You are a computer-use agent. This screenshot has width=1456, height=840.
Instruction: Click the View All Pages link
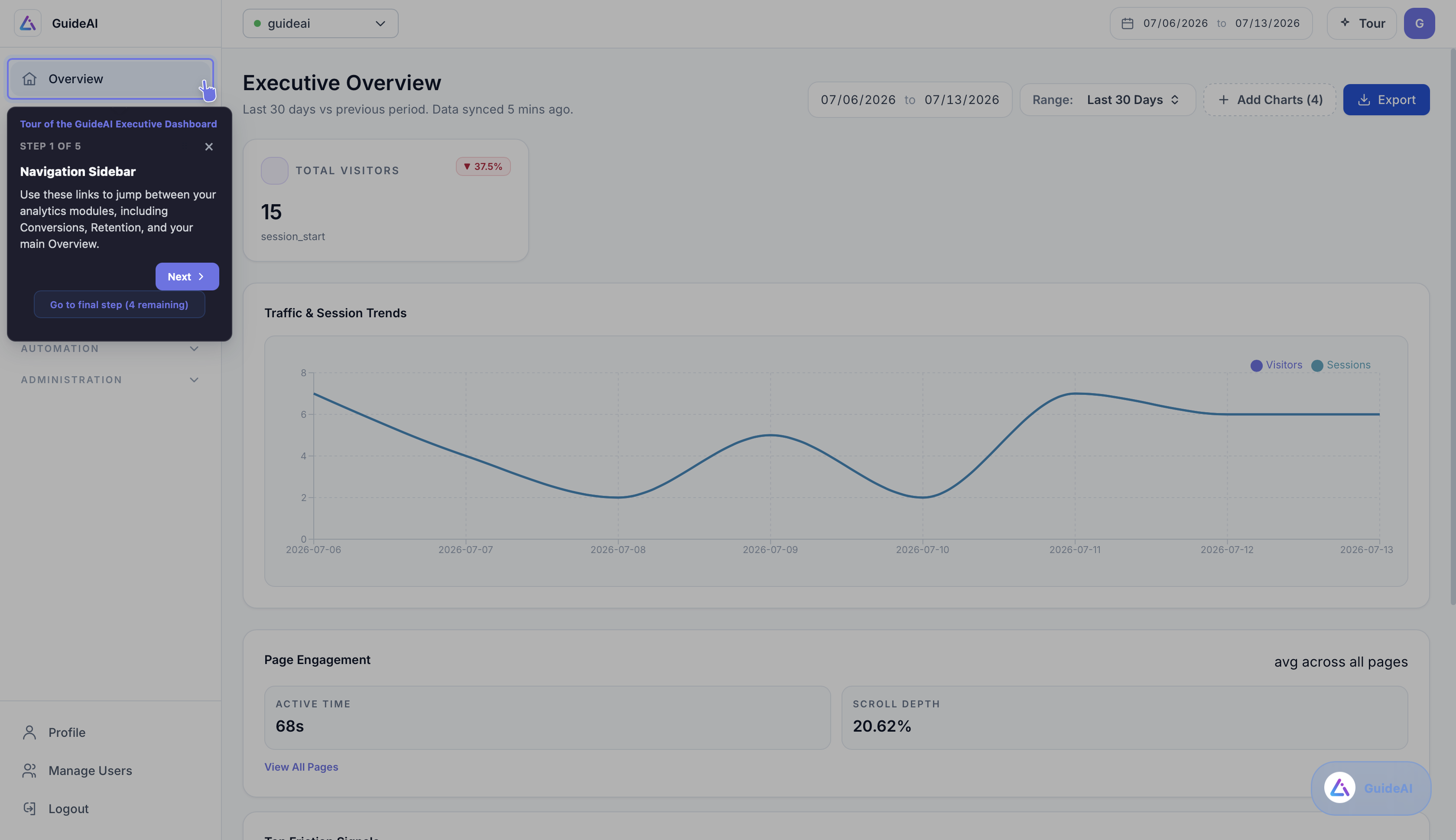pos(301,767)
